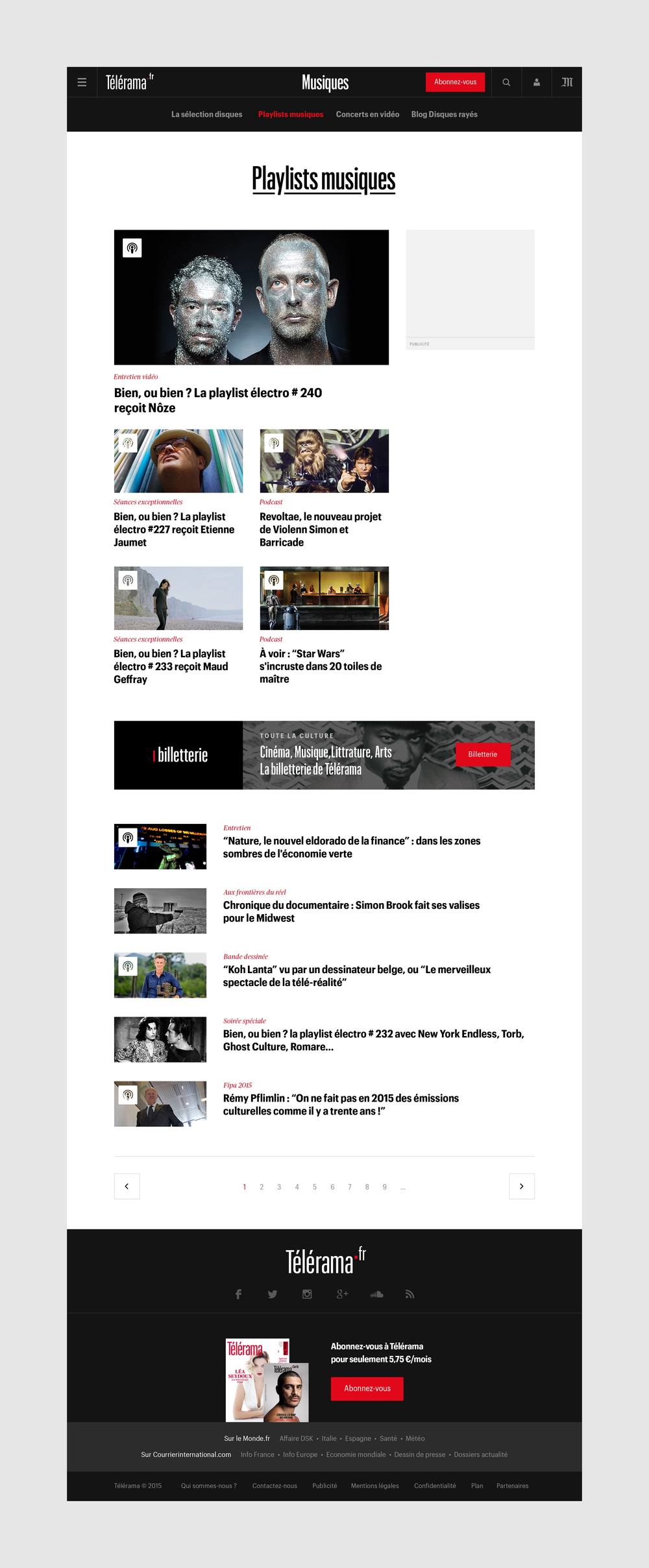This screenshot has height=1568, width=649.
Task: Open Facebook icon in footer
Action: point(238,1294)
